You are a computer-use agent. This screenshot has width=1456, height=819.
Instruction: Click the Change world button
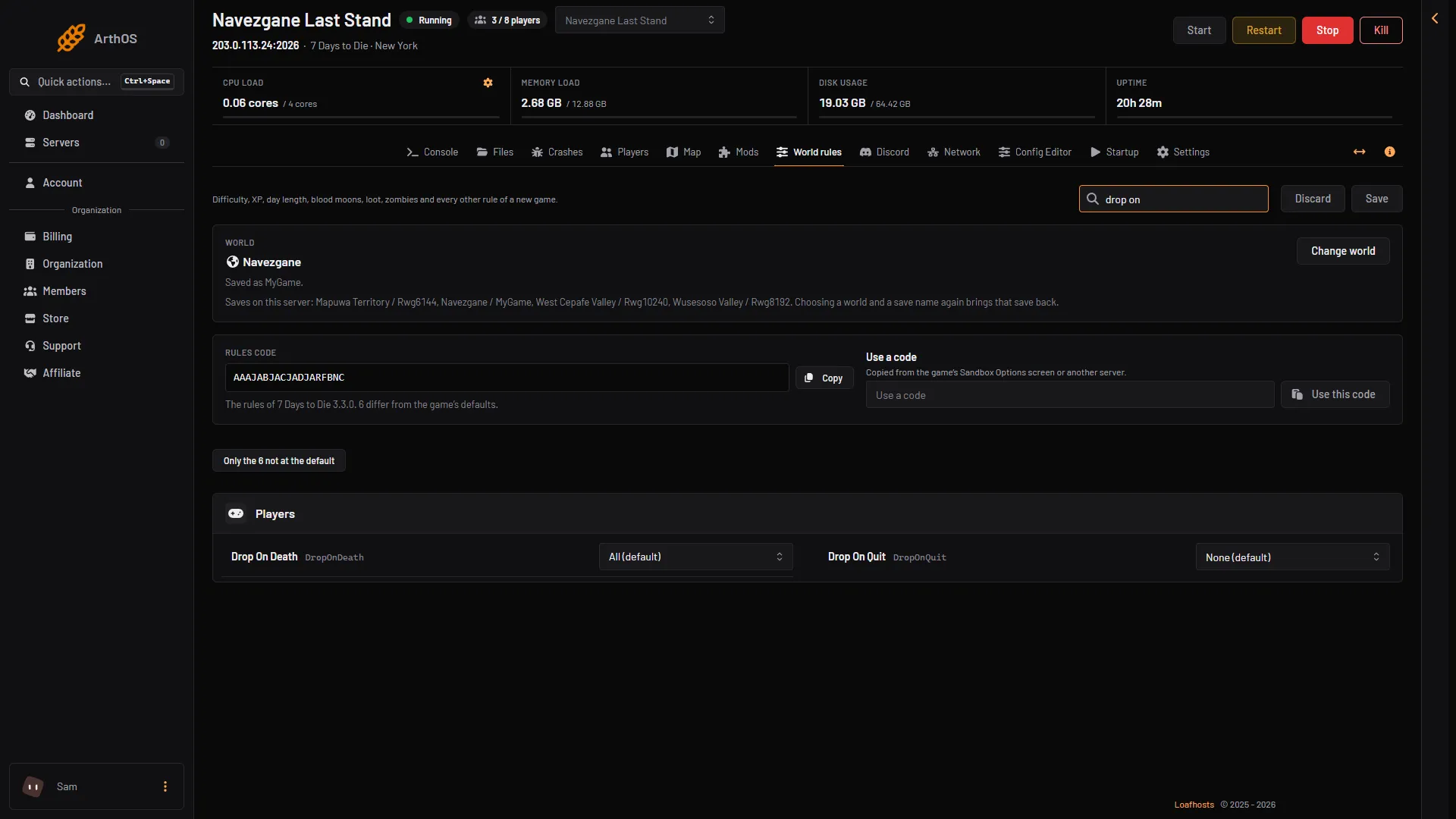click(x=1343, y=251)
